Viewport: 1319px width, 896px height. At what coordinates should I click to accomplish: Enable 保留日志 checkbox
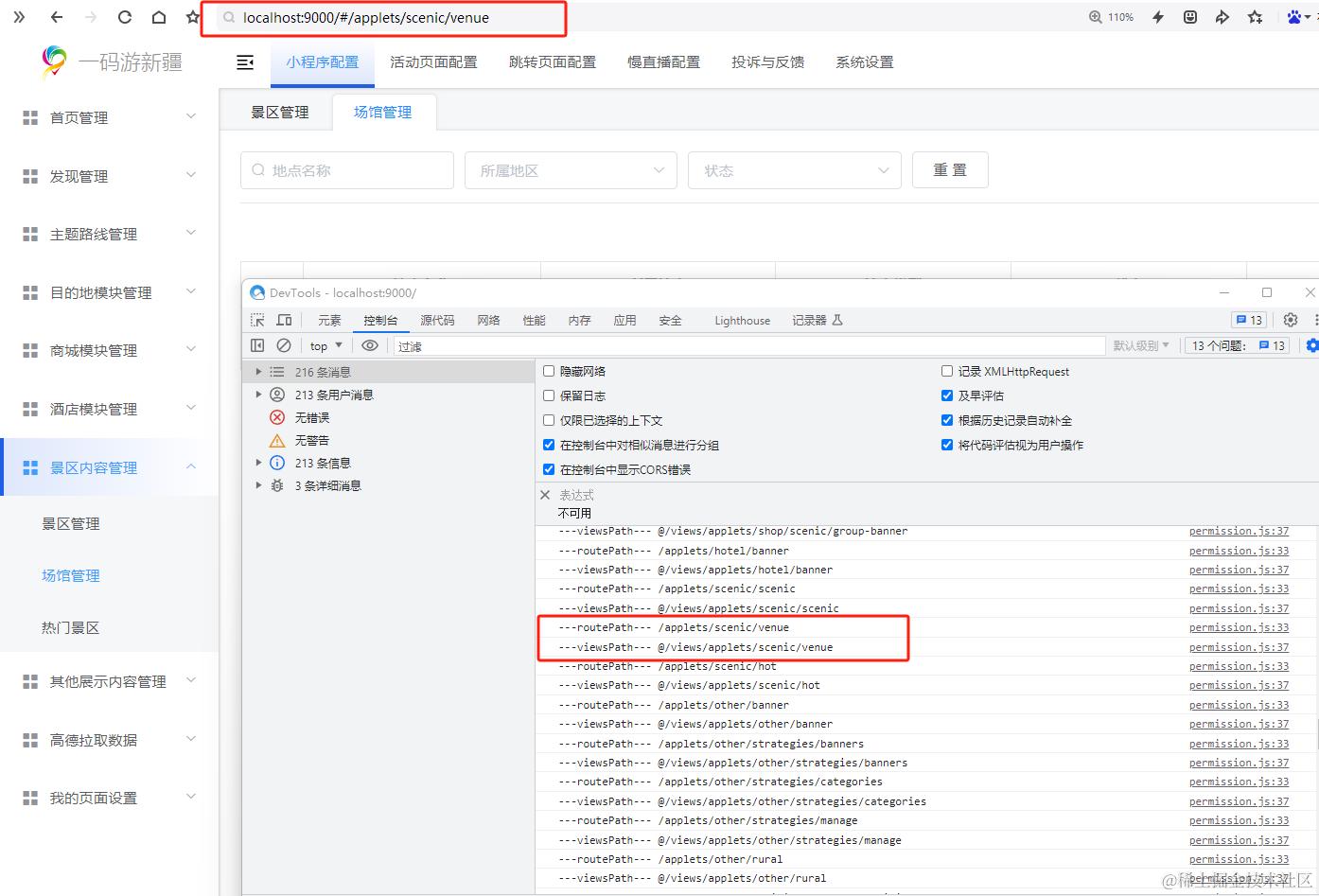[549, 395]
